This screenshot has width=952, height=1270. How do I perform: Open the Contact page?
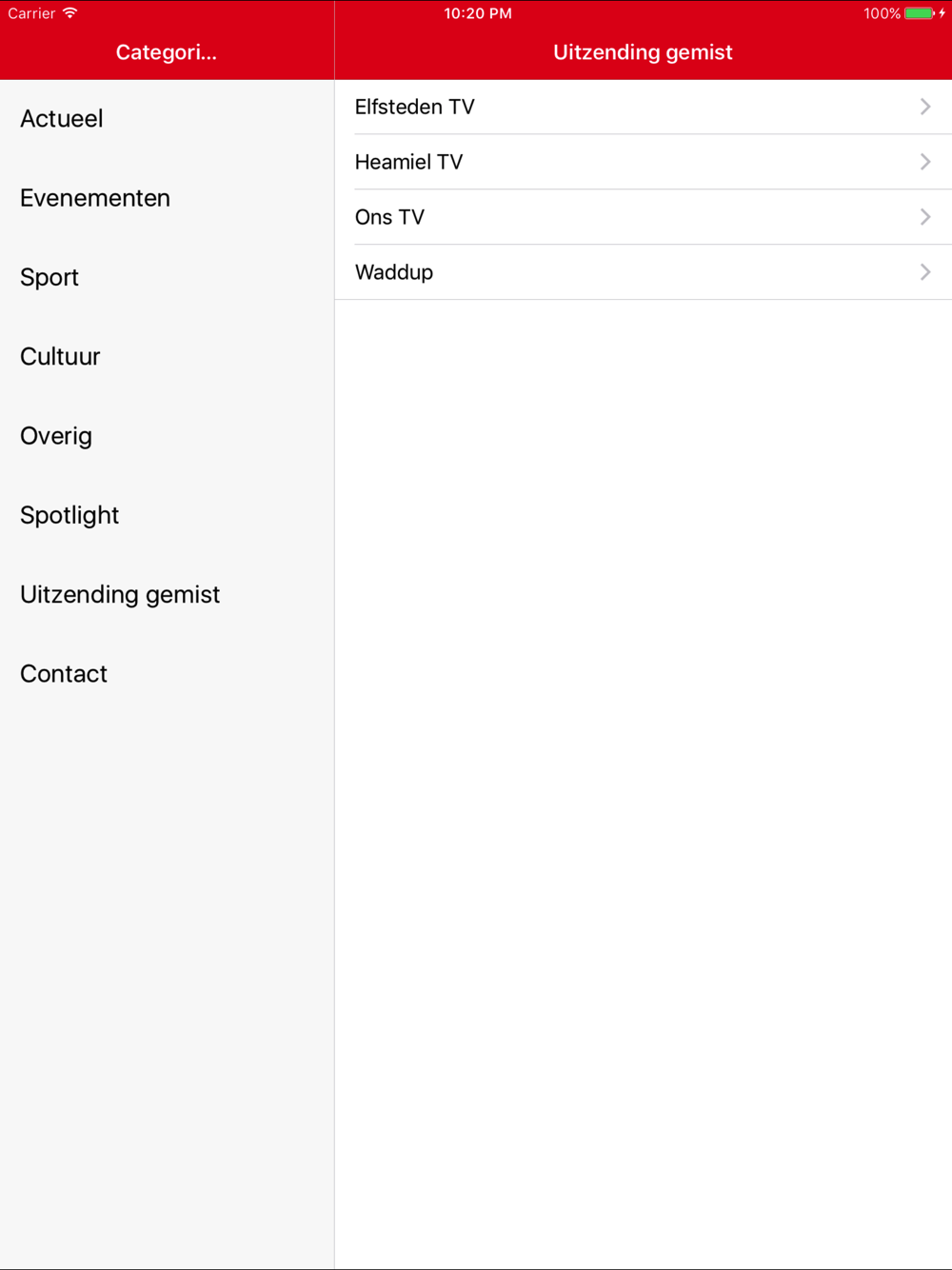(x=167, y=674)
